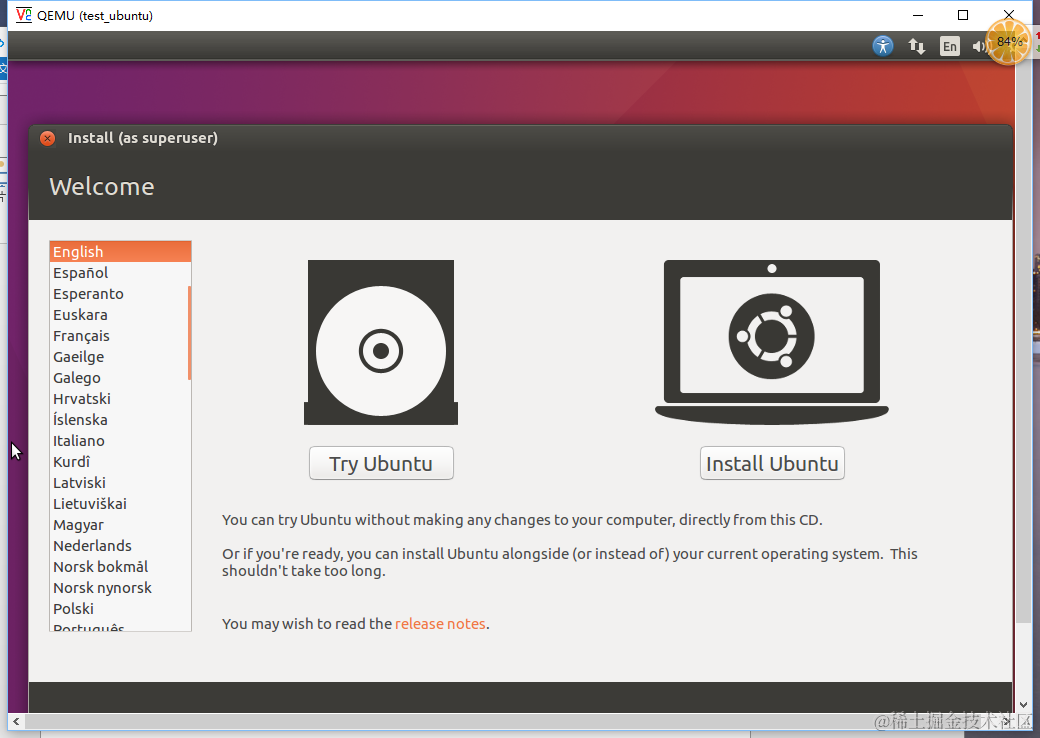Select Polski in the language list

point(120,609)
